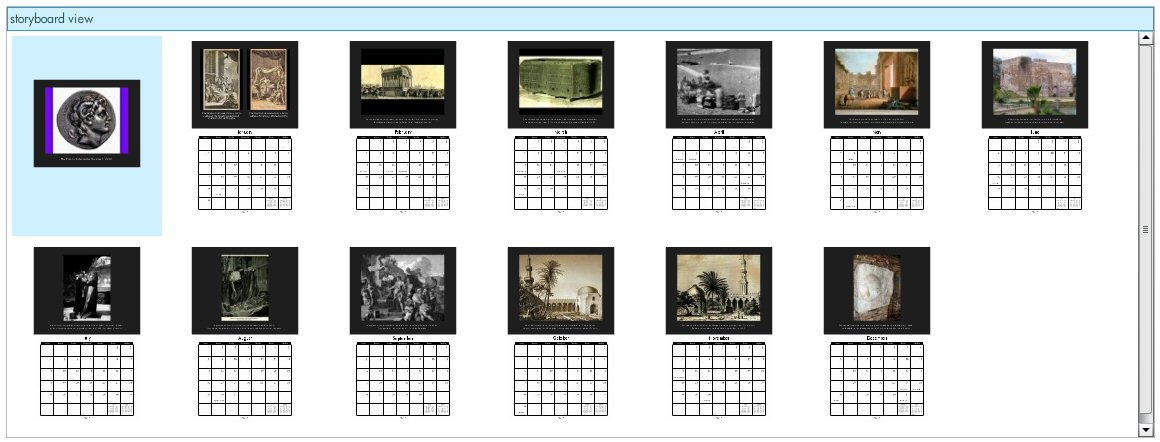Click the vertical scrollbar thumb grip
Image resolution: width=1160 pixels, height=442 pixels.
(1146, 230)
